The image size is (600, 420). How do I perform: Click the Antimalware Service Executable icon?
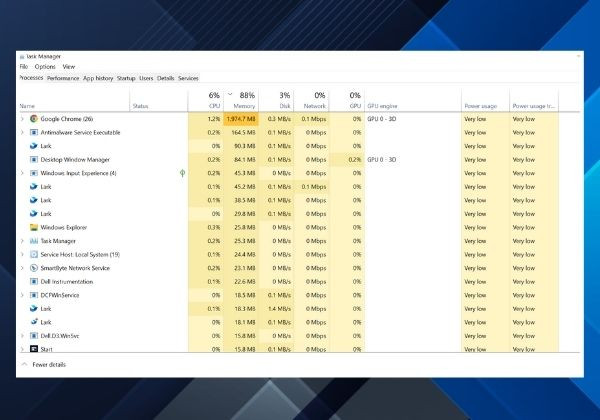(34, 132)
